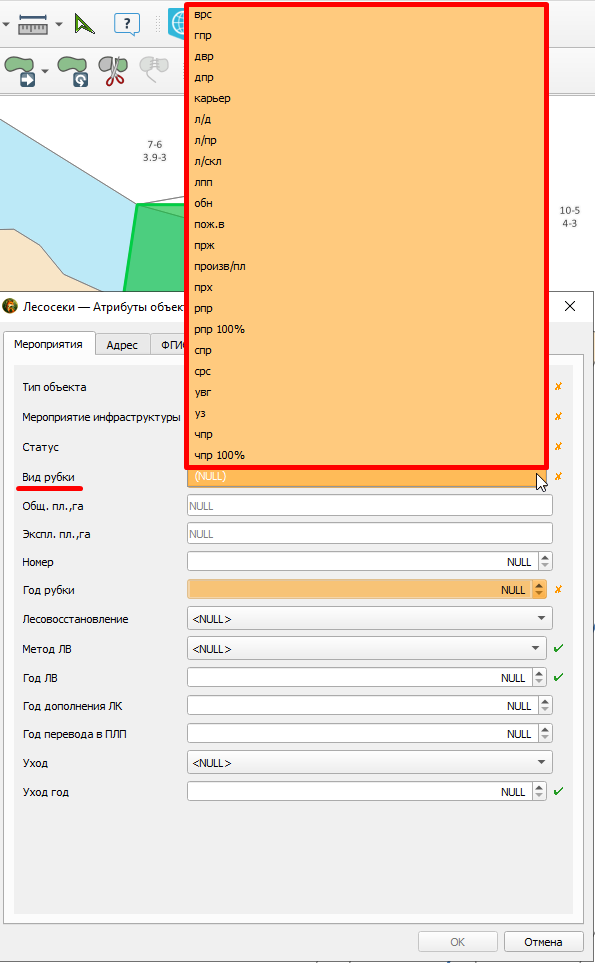Select the Measure Line ruler tool
The height and width of the screenshot is (963, 595).
[x=33, y=25]
